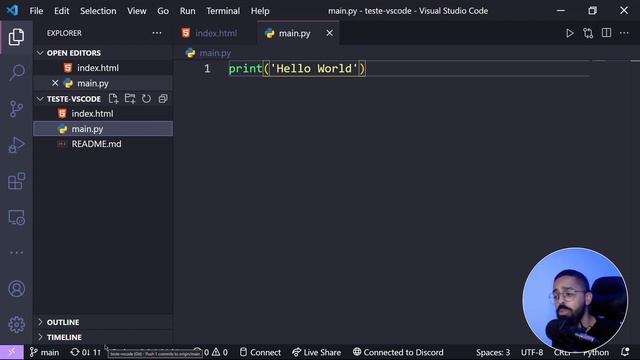640x360 pixels.
Task: Close main.py in Open Editors list
Action: pos(55,83)
